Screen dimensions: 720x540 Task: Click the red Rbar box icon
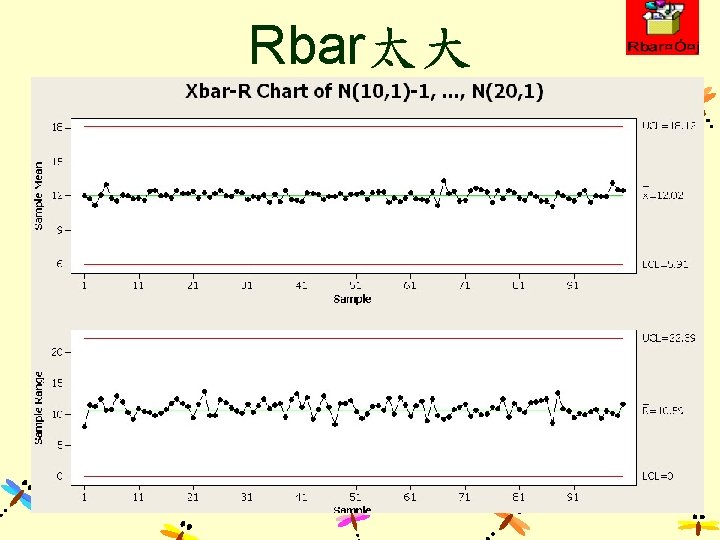click(x=663, y=28)
